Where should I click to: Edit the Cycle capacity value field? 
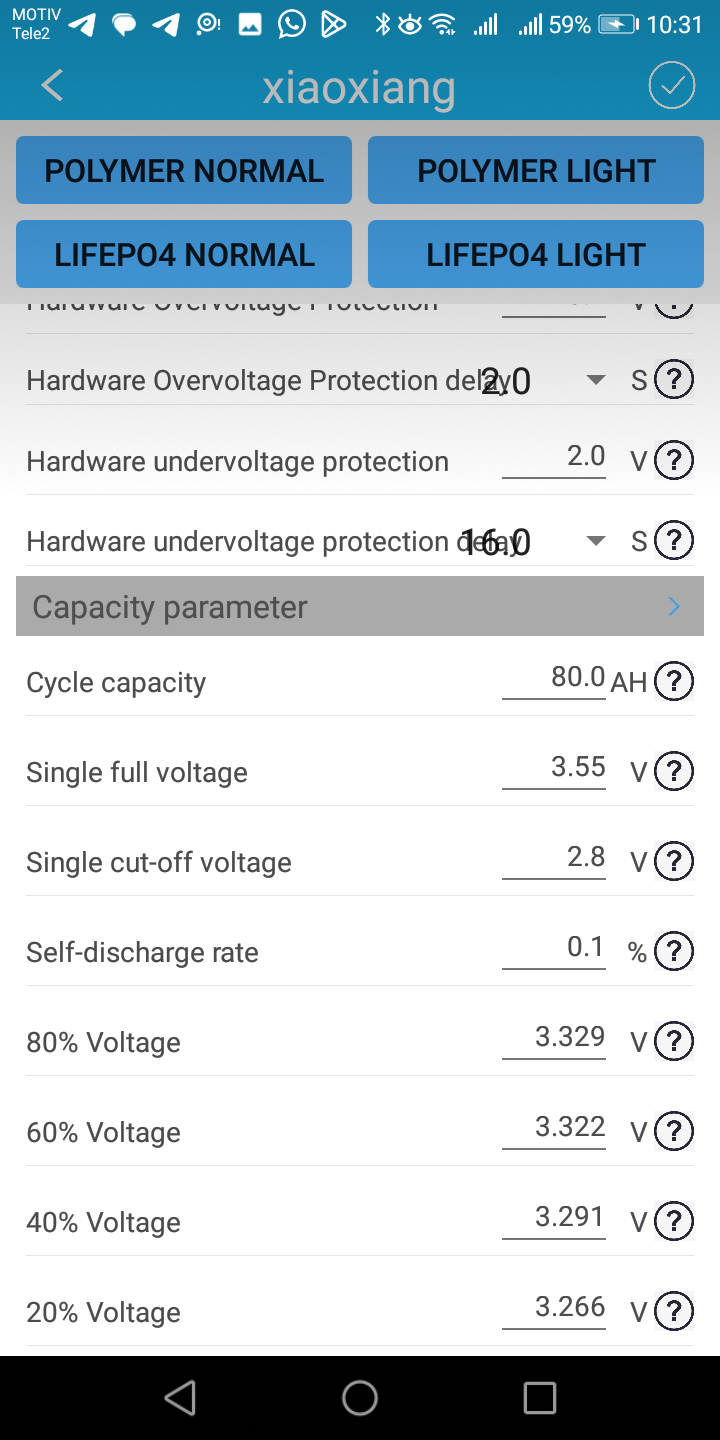[x=555, y=679]
